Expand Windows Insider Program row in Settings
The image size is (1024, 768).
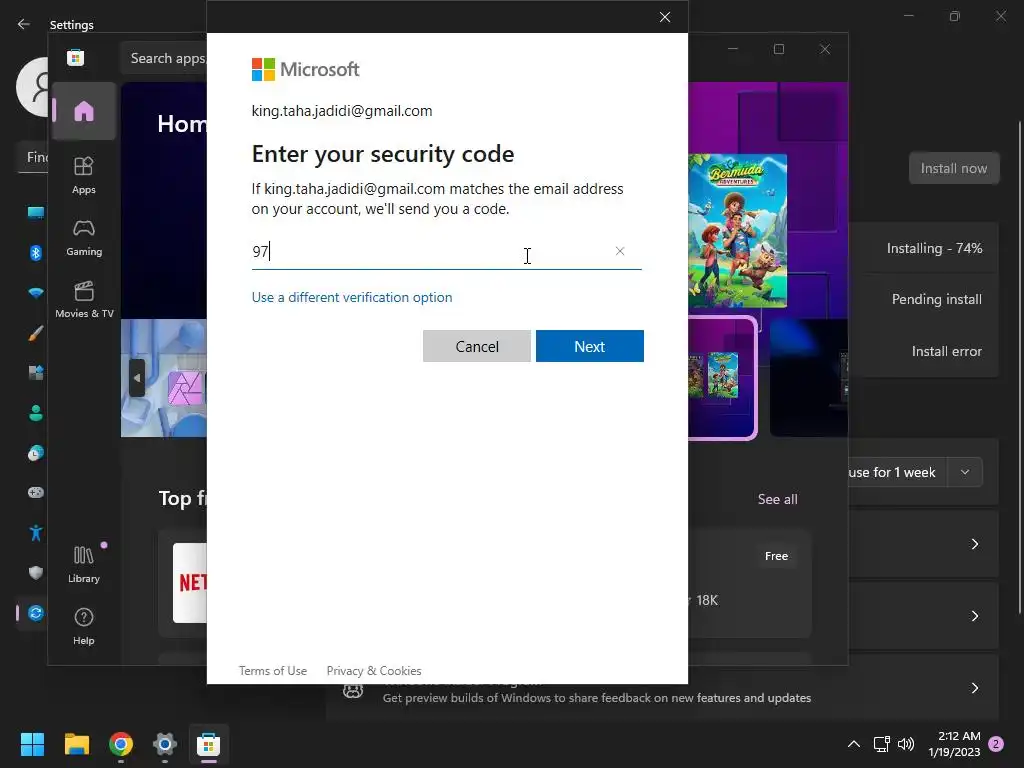(974, 688)
